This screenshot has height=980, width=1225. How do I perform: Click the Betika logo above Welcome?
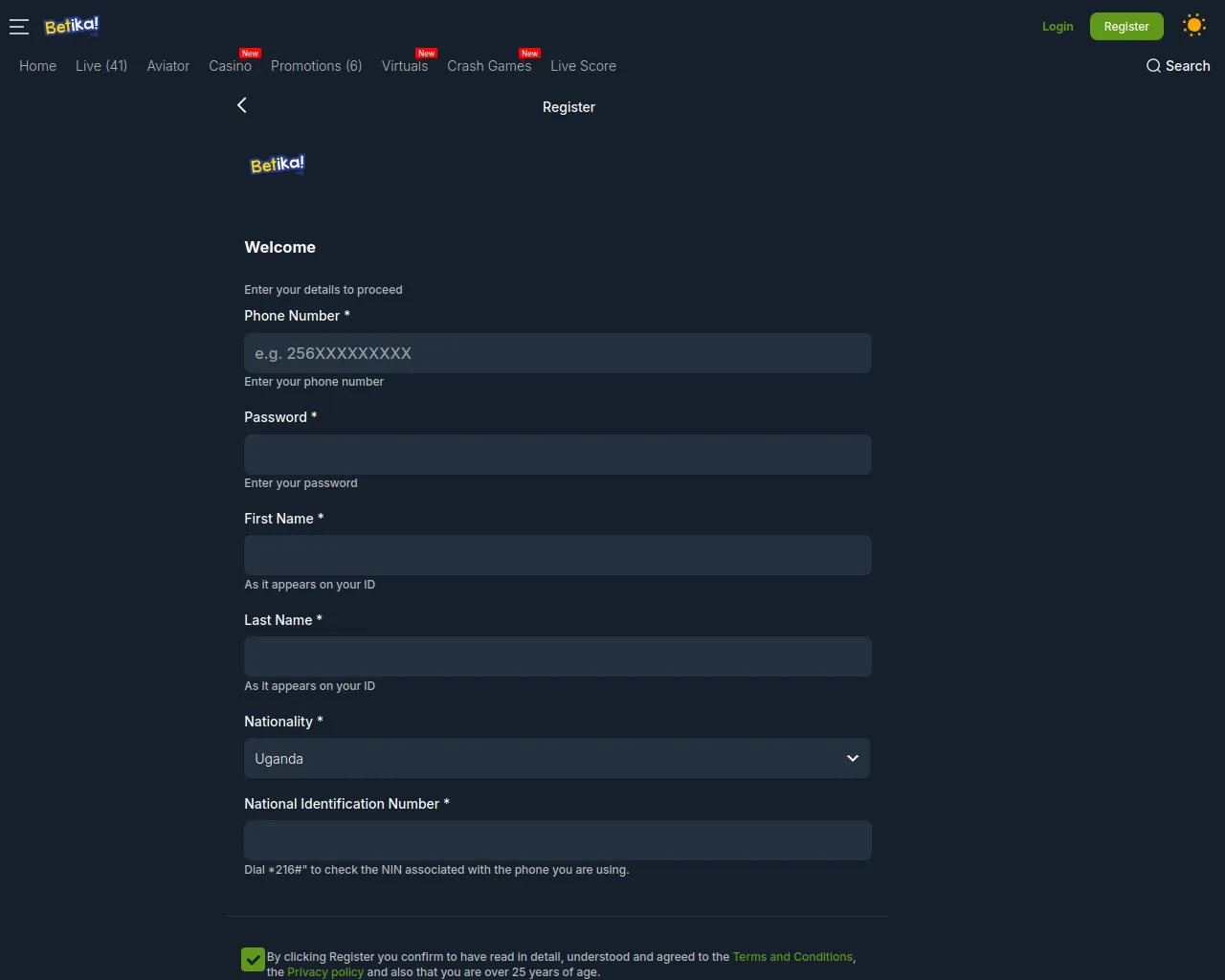278,165
